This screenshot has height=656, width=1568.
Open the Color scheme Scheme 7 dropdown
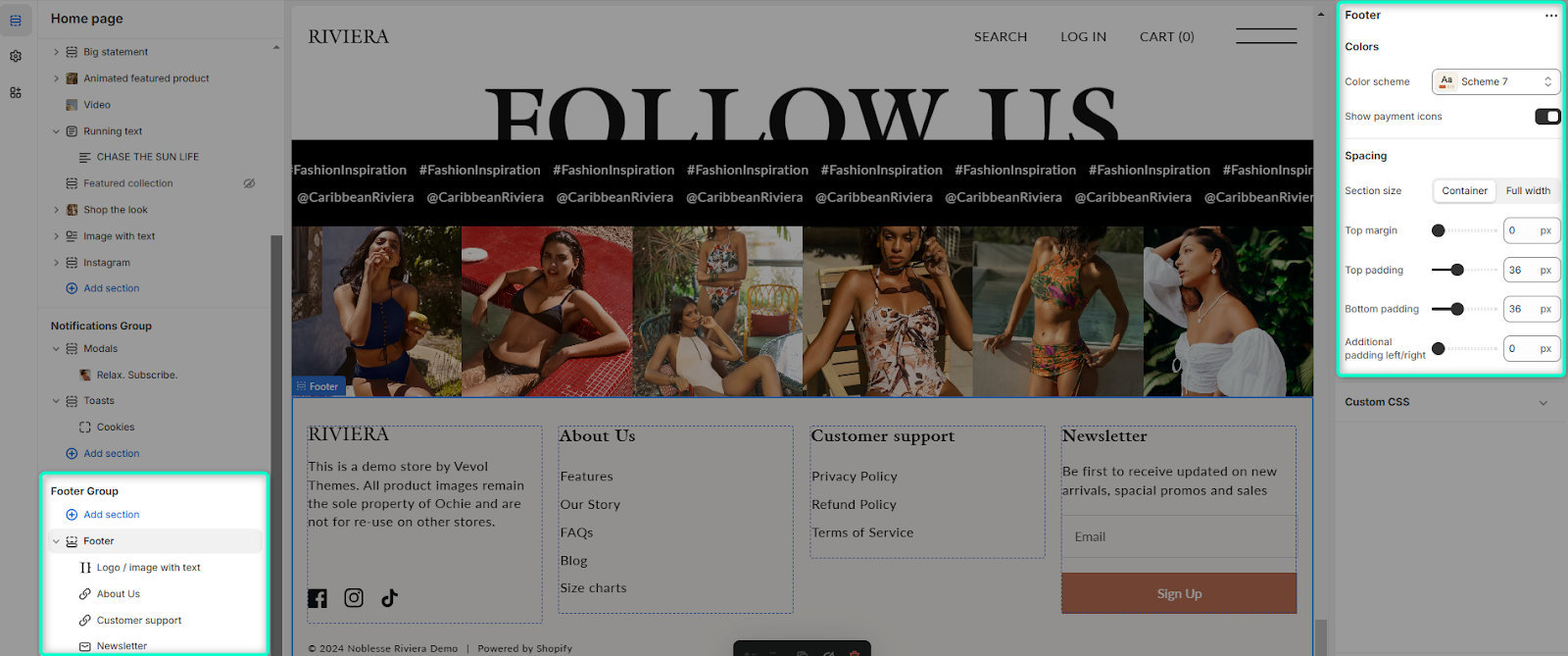tap(1495, 81)
